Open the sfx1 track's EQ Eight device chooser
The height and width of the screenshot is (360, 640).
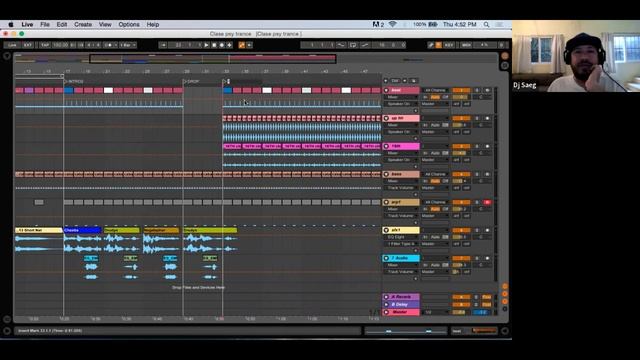(401, 237)
